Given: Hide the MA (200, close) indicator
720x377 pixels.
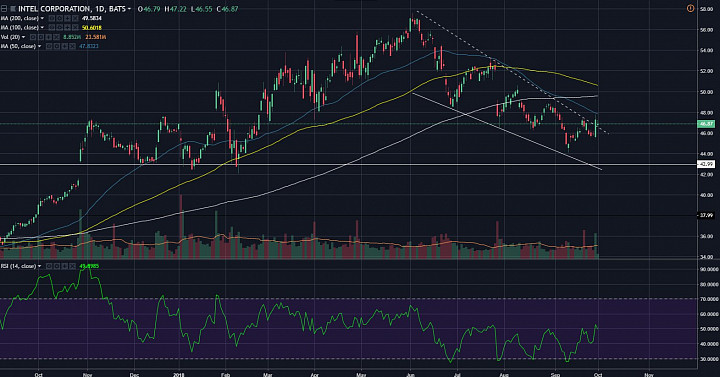Looking at the screenshot, I should 52,18.
